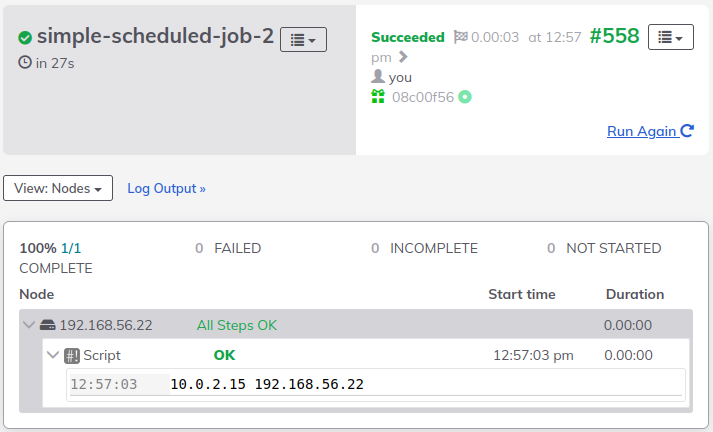Click the node server icon for 192.168.56.22
This screenshot has height=432, width=713.
coord(48,325)
